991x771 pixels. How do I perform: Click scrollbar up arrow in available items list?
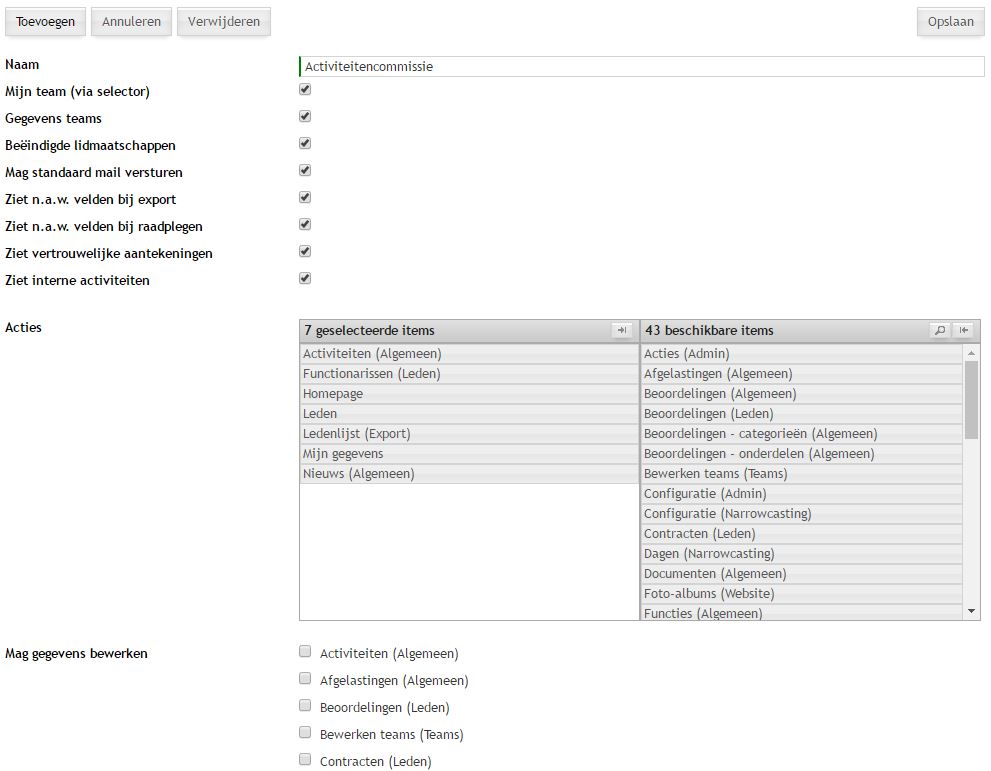971,353
